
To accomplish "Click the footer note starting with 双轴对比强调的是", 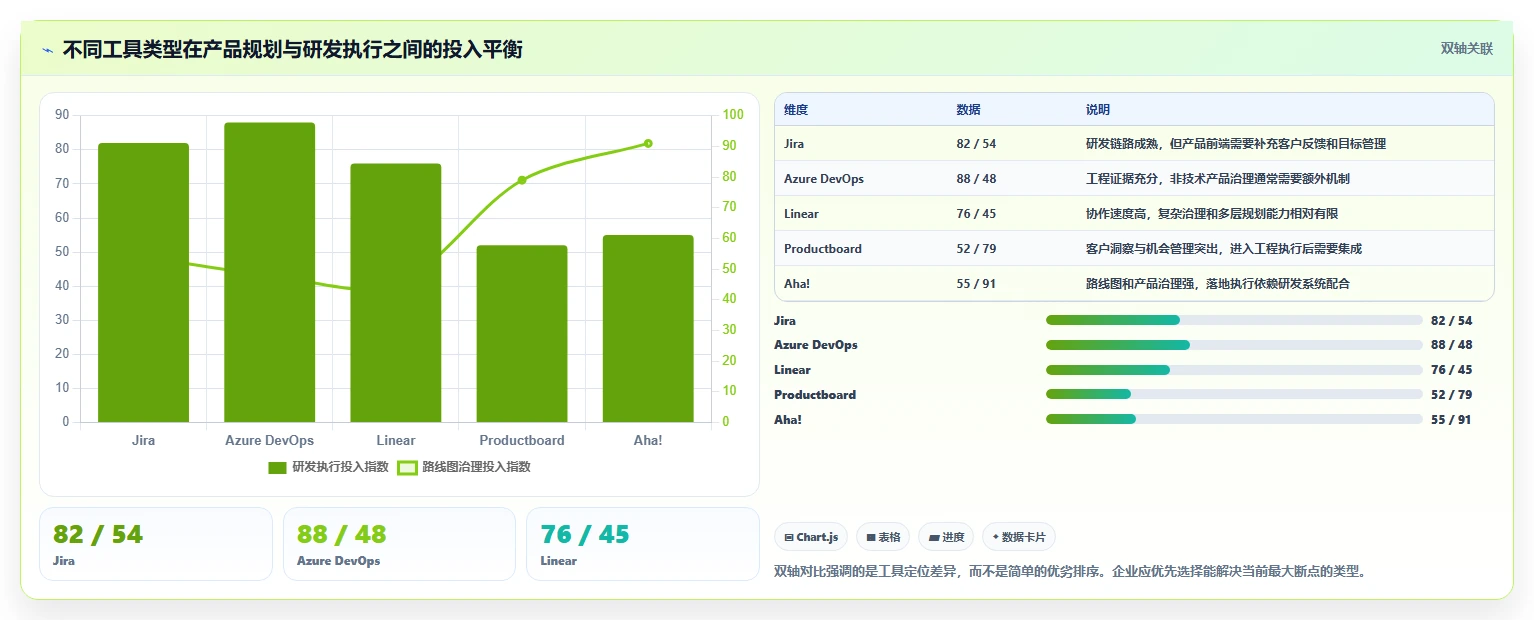I will pyautogui.click(x=1070, y=572).
